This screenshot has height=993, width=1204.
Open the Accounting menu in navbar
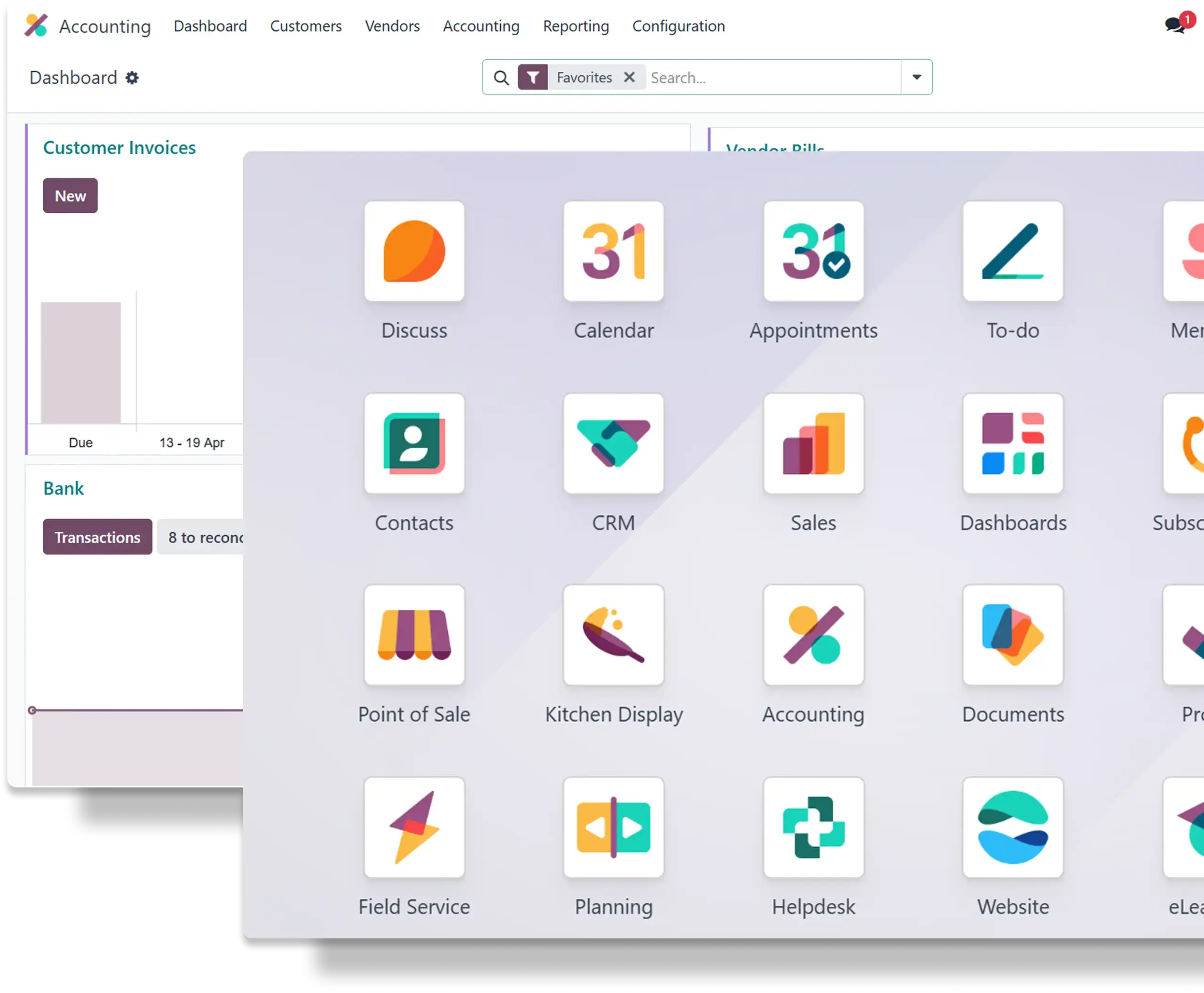[481, 26]
